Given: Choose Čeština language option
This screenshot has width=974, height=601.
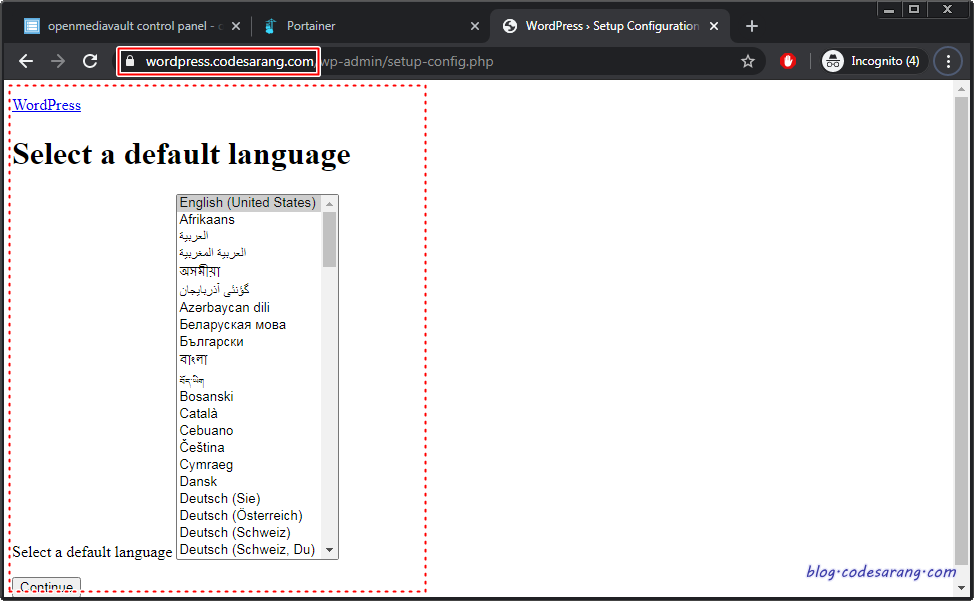Looking at the screenshot, I should point(248,447).
